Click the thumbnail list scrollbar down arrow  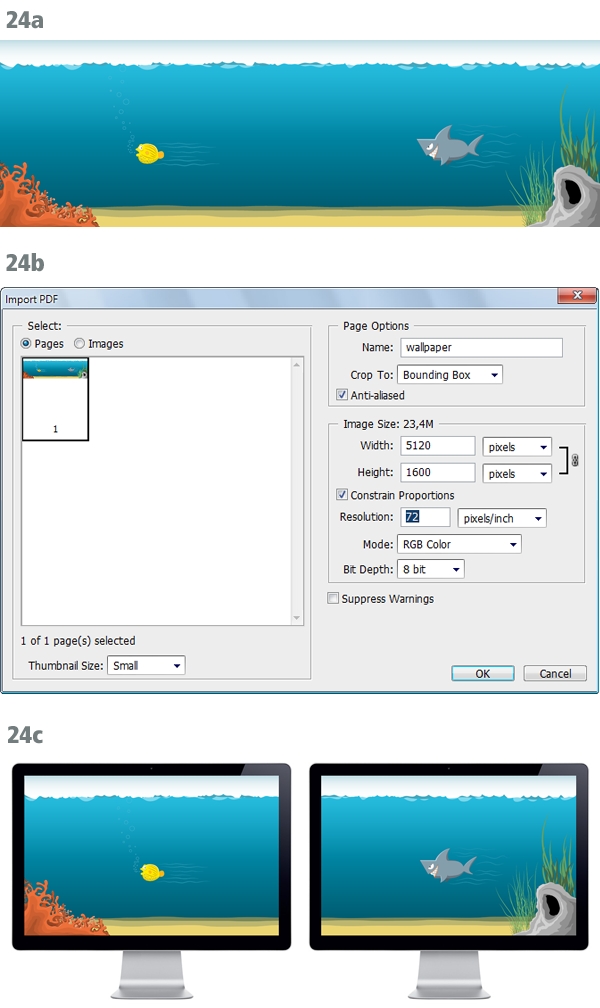[296, 618]
